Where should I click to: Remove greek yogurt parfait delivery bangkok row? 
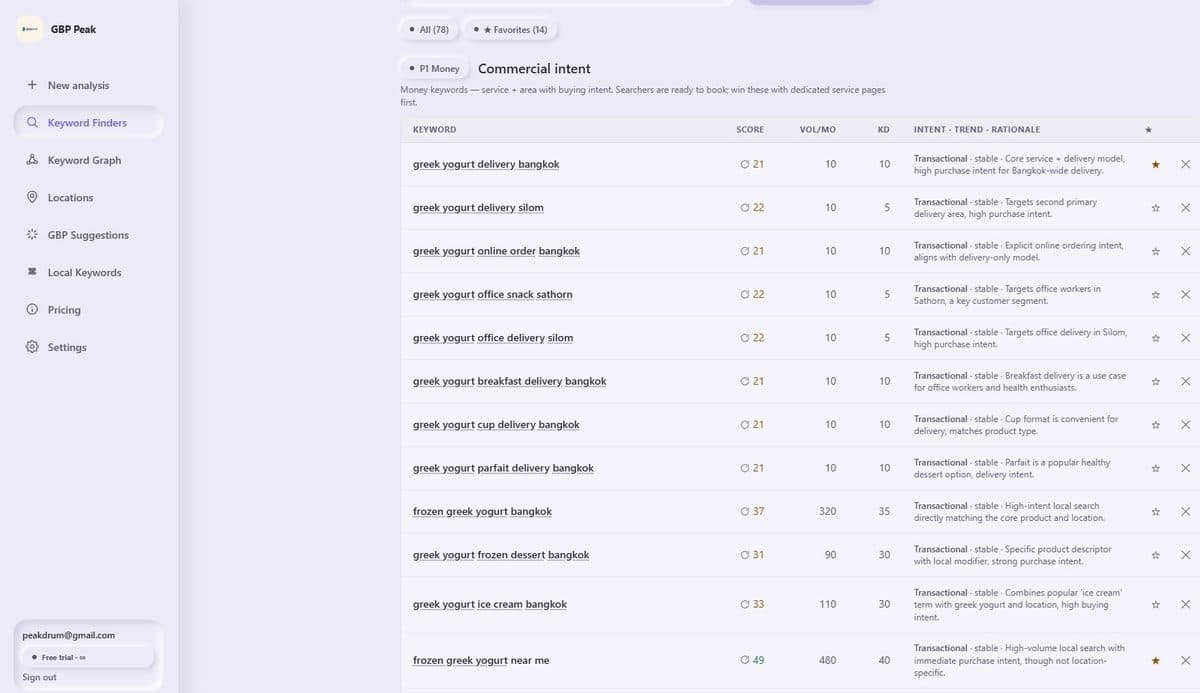pos(1185,468)
